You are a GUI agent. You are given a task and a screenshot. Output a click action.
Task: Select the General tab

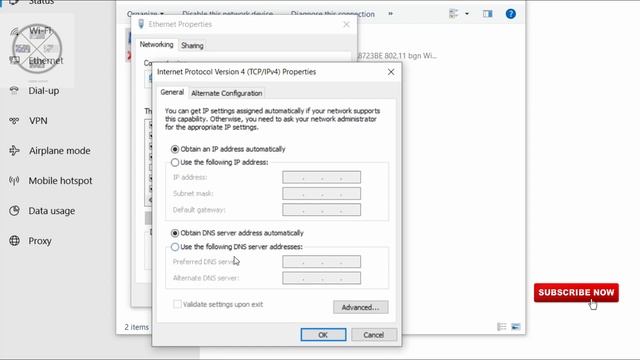pyautogui.click(x=172, y=92)
